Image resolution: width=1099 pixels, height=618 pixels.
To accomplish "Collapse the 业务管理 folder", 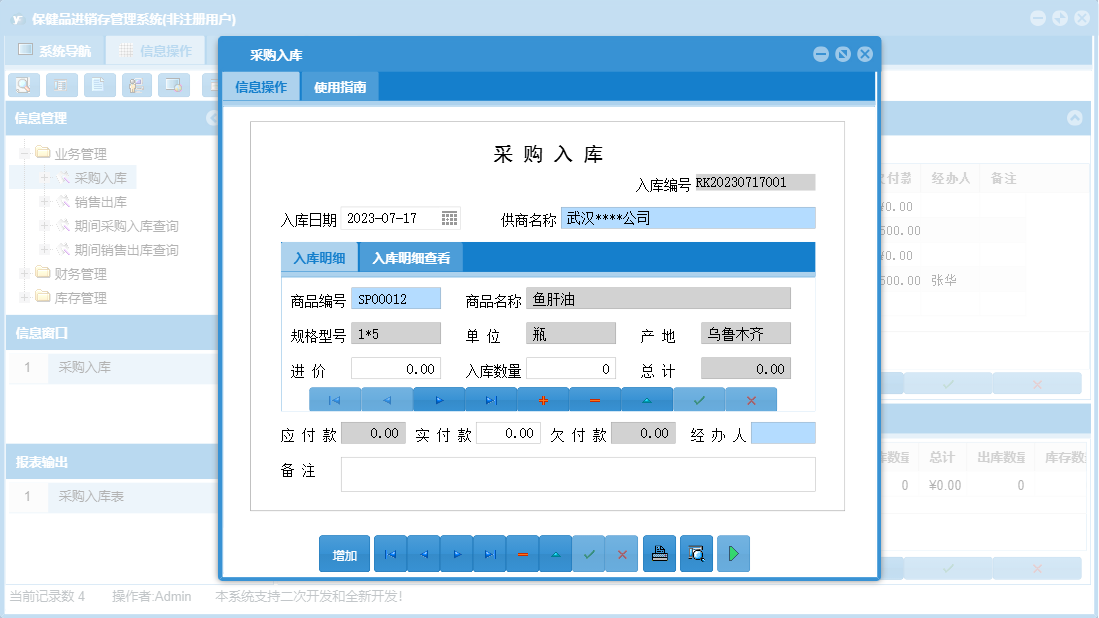I will click(22, 153).
